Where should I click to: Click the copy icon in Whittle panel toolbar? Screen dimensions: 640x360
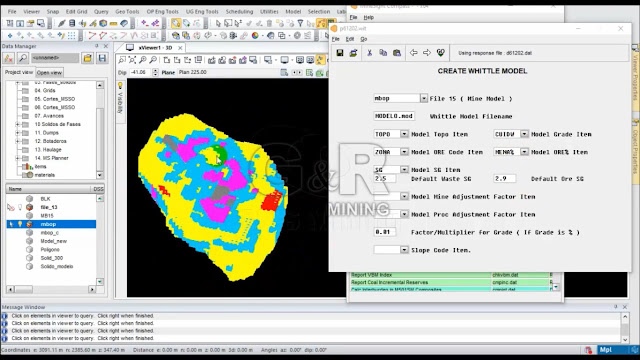click(x=383, y=53)
